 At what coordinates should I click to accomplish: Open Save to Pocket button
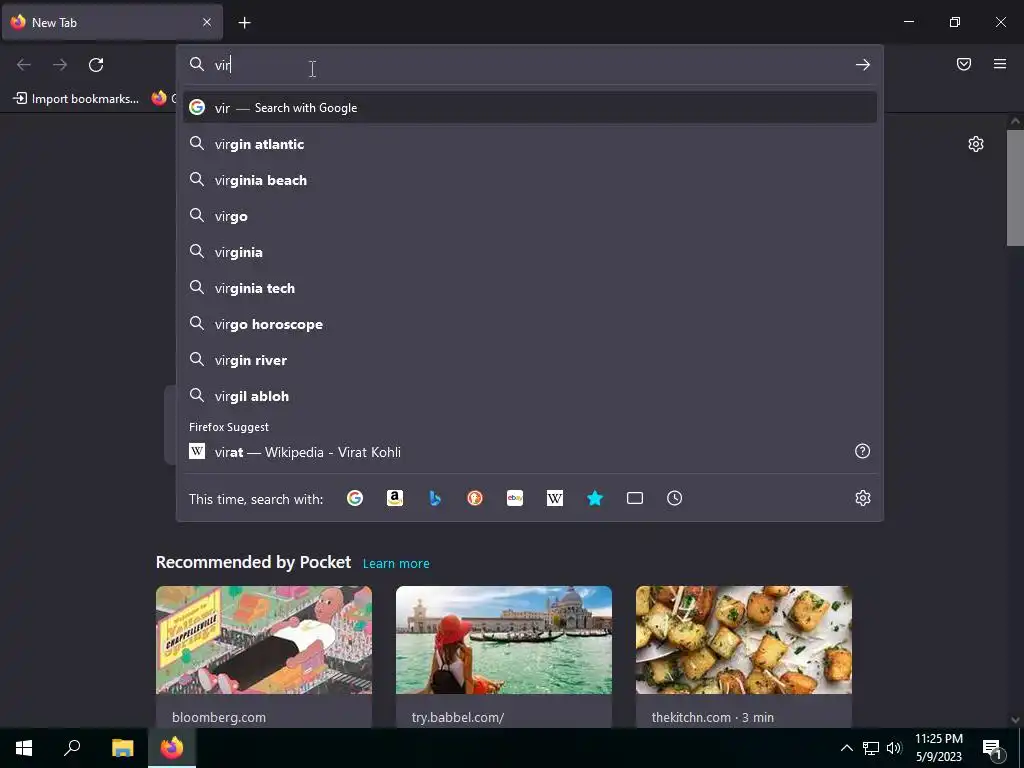click(964, 64)
